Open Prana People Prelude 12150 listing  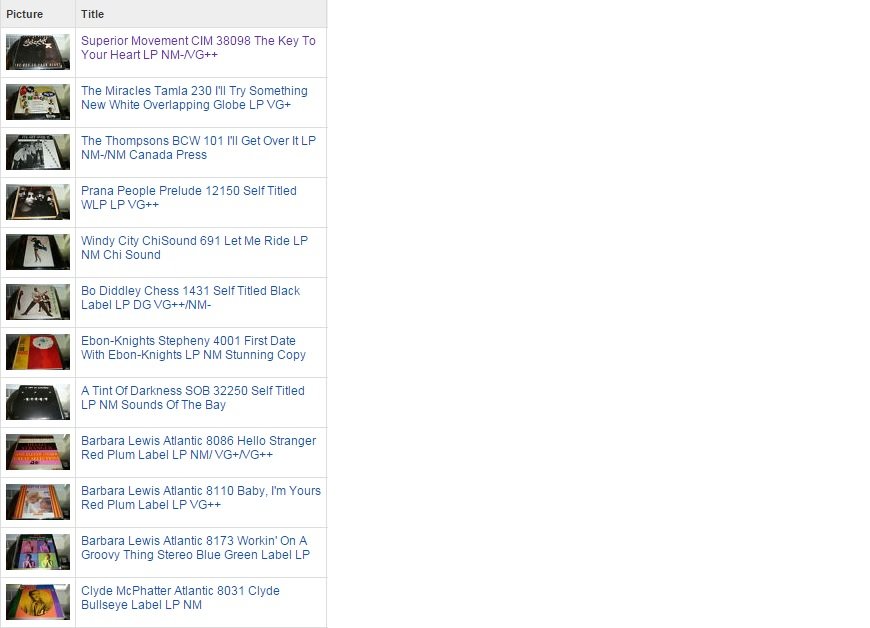coord(189,197)
